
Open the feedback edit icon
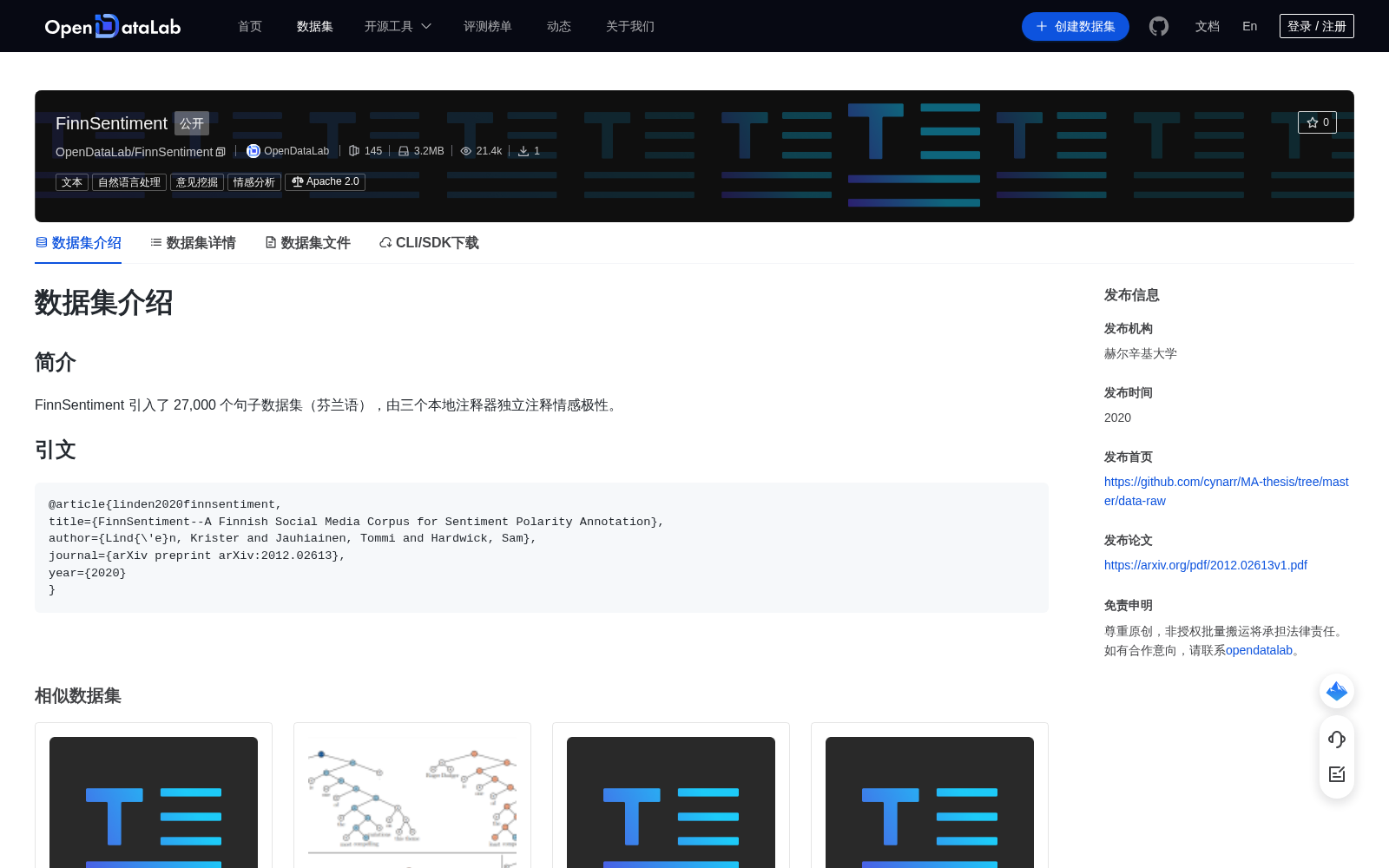[x=1337, y=774]
